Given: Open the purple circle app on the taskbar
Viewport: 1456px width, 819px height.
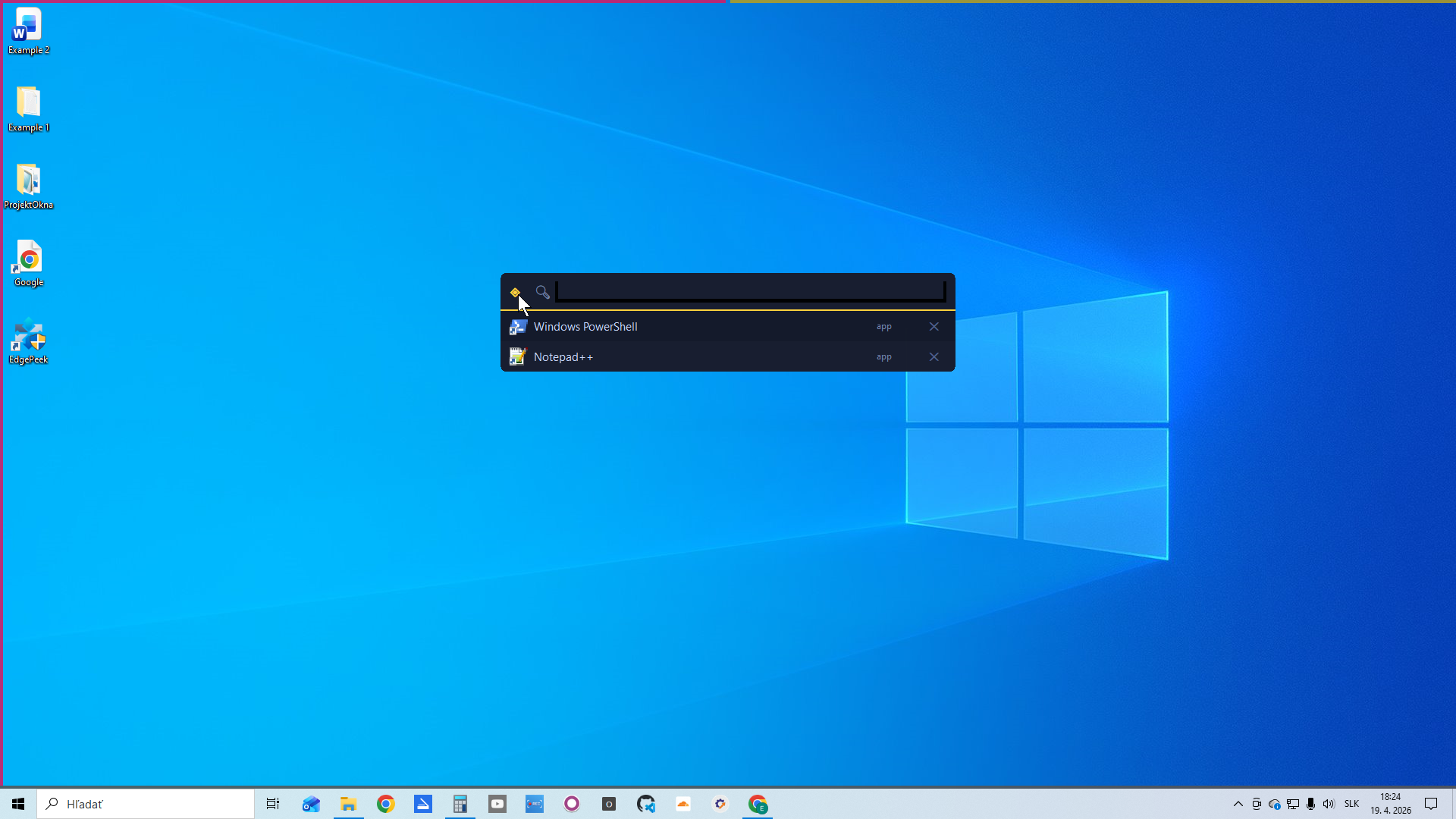Looking at the screenshot, I should [x=571, y=804].
